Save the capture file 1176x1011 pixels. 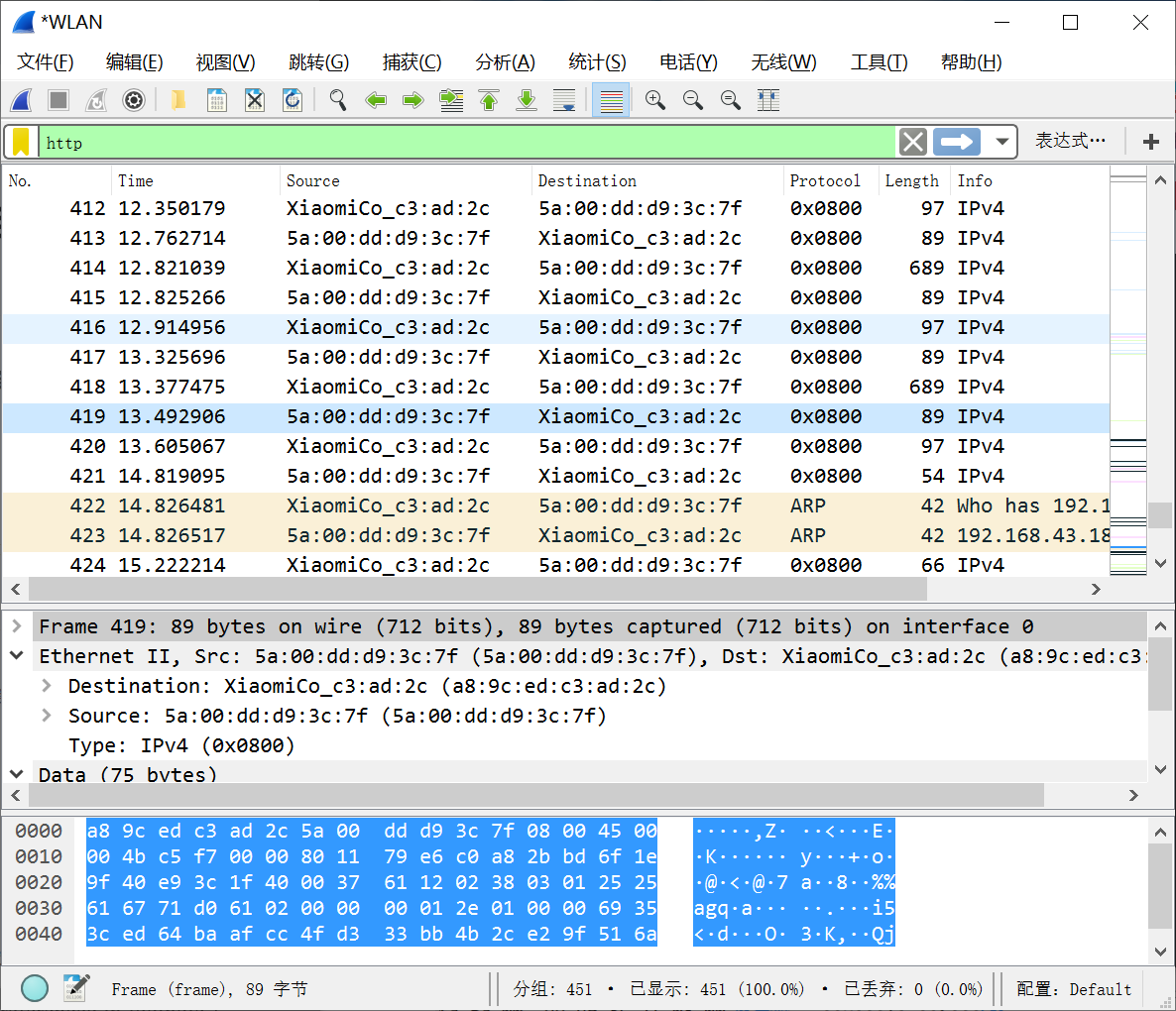tap(217, 100)
